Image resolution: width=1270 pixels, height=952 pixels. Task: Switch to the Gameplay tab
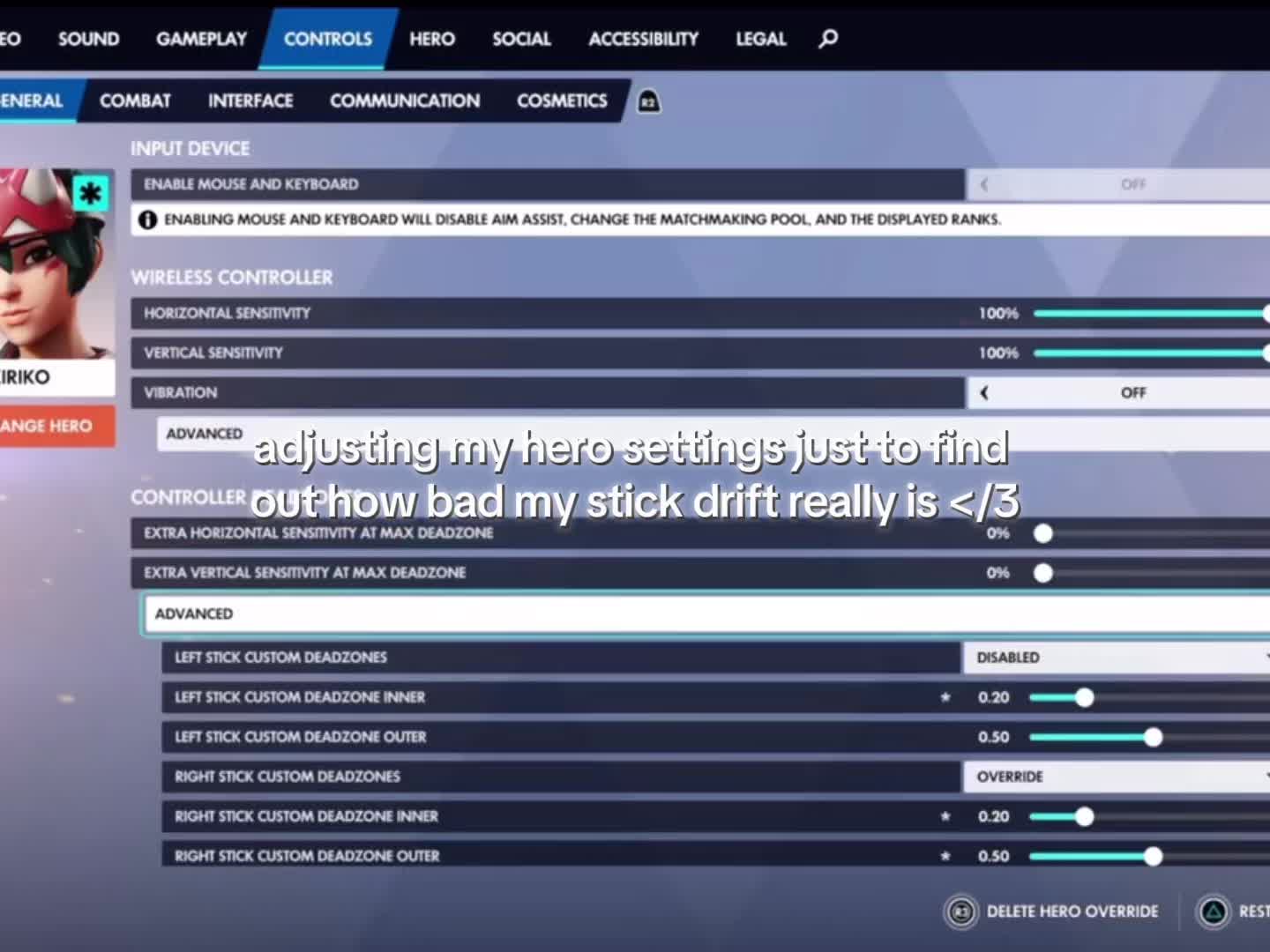[202, 39]
